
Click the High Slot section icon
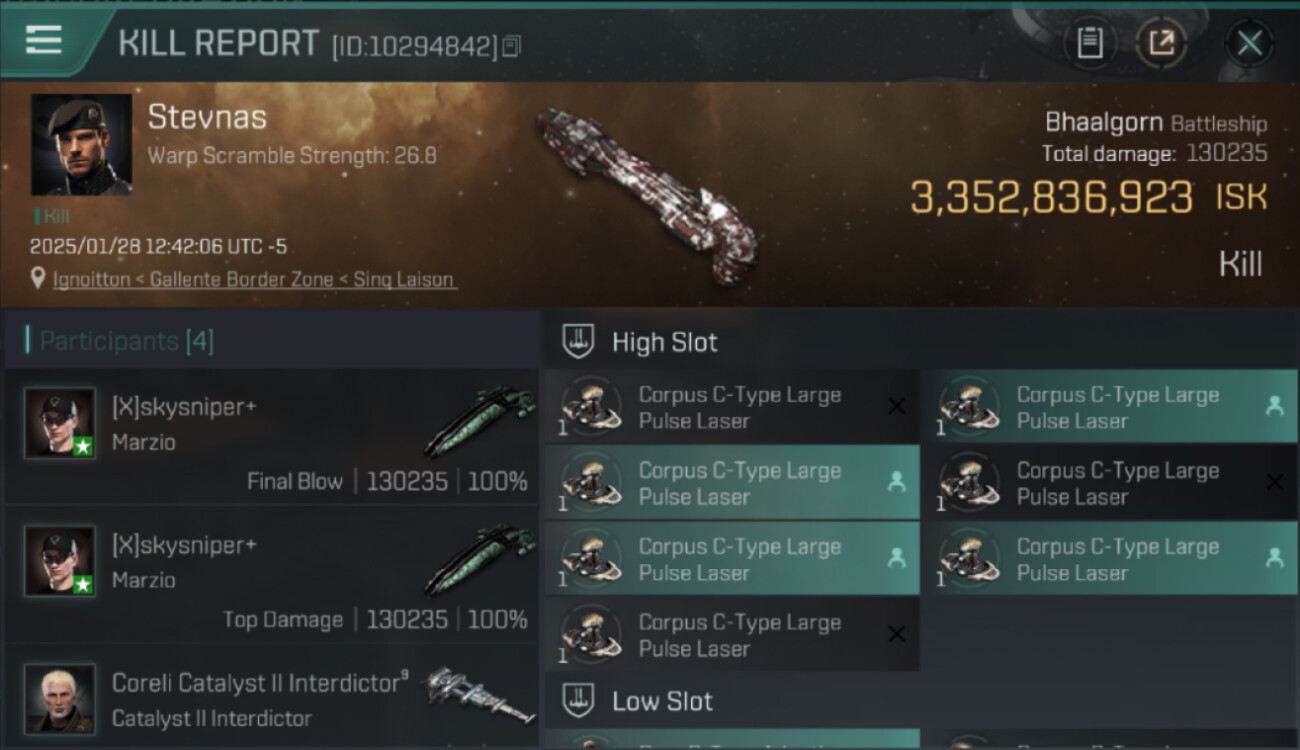579,342
